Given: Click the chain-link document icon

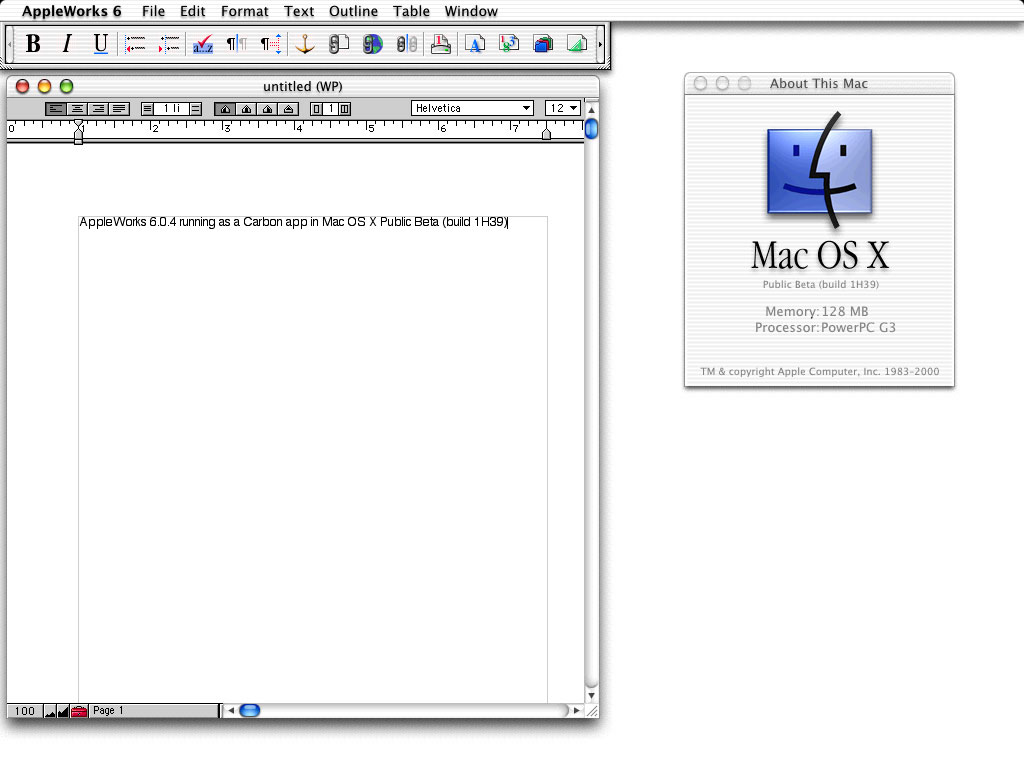Looking at the screenshot, I should coord(339,44).
